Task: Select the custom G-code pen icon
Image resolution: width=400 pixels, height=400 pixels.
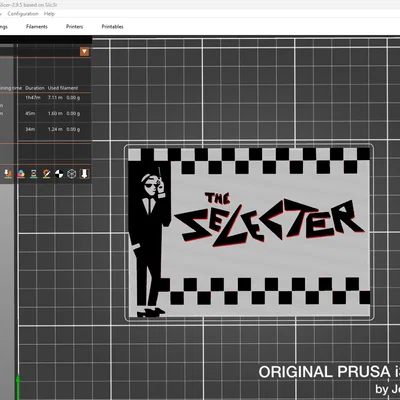Action: click(46, 174)
